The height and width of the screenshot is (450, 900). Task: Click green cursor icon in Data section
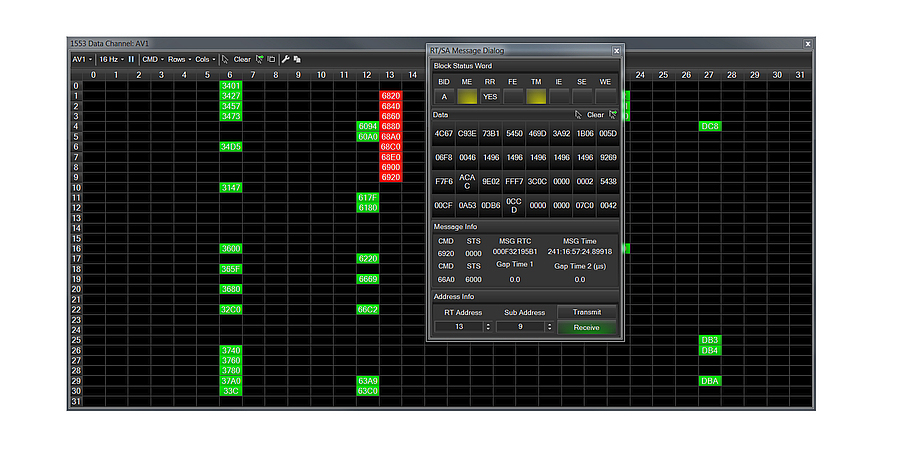(x=613, y=115)
